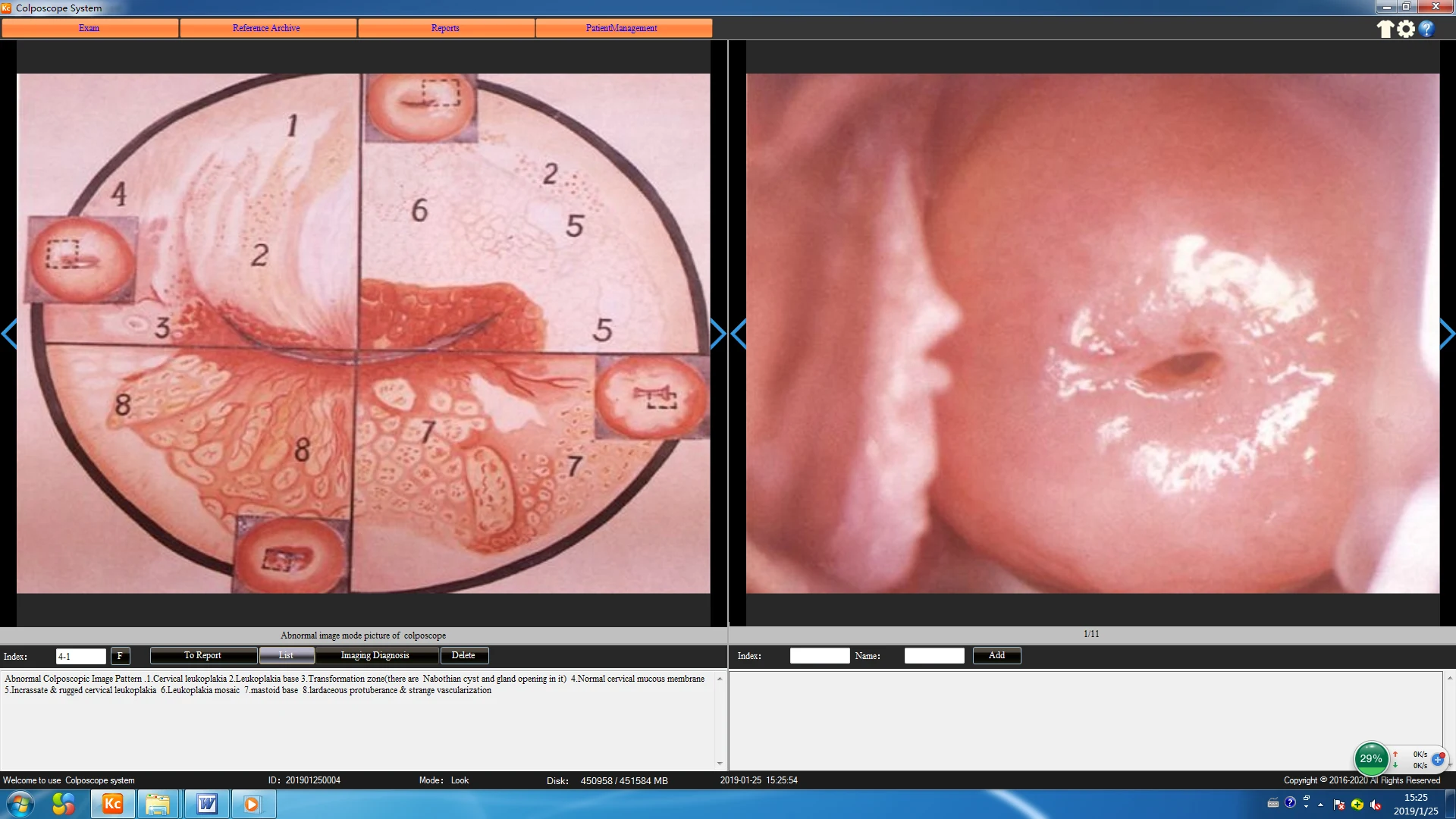Click the Name input field
Viewport: 1456px width, 819px height.
coord(934,655)
